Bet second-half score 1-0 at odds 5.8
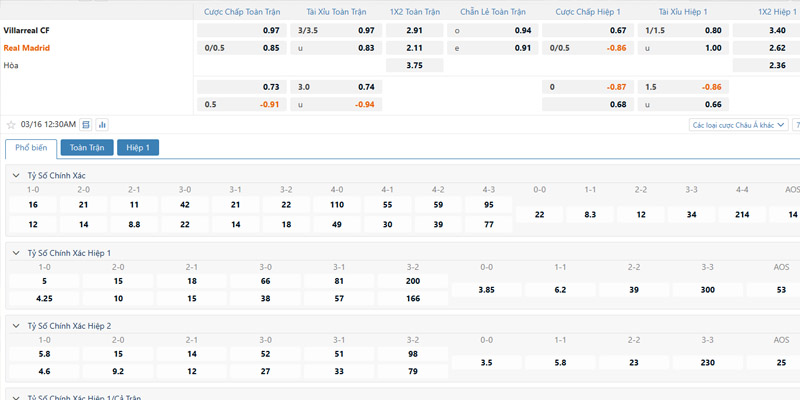The width and height of the screenshot is (800, 400). click(44, 354)
